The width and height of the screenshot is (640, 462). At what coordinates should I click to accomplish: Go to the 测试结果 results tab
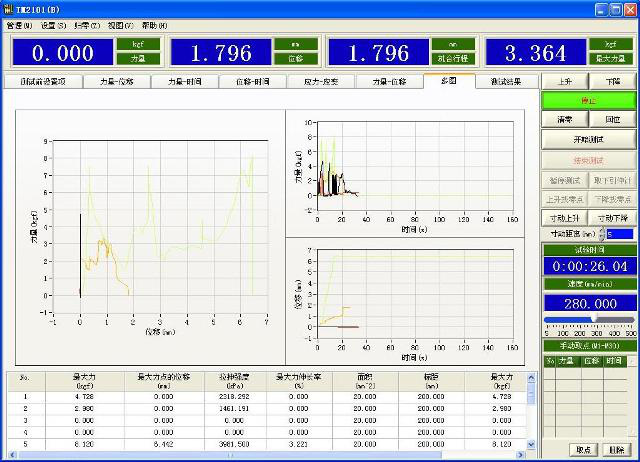[x=504, y=82]
